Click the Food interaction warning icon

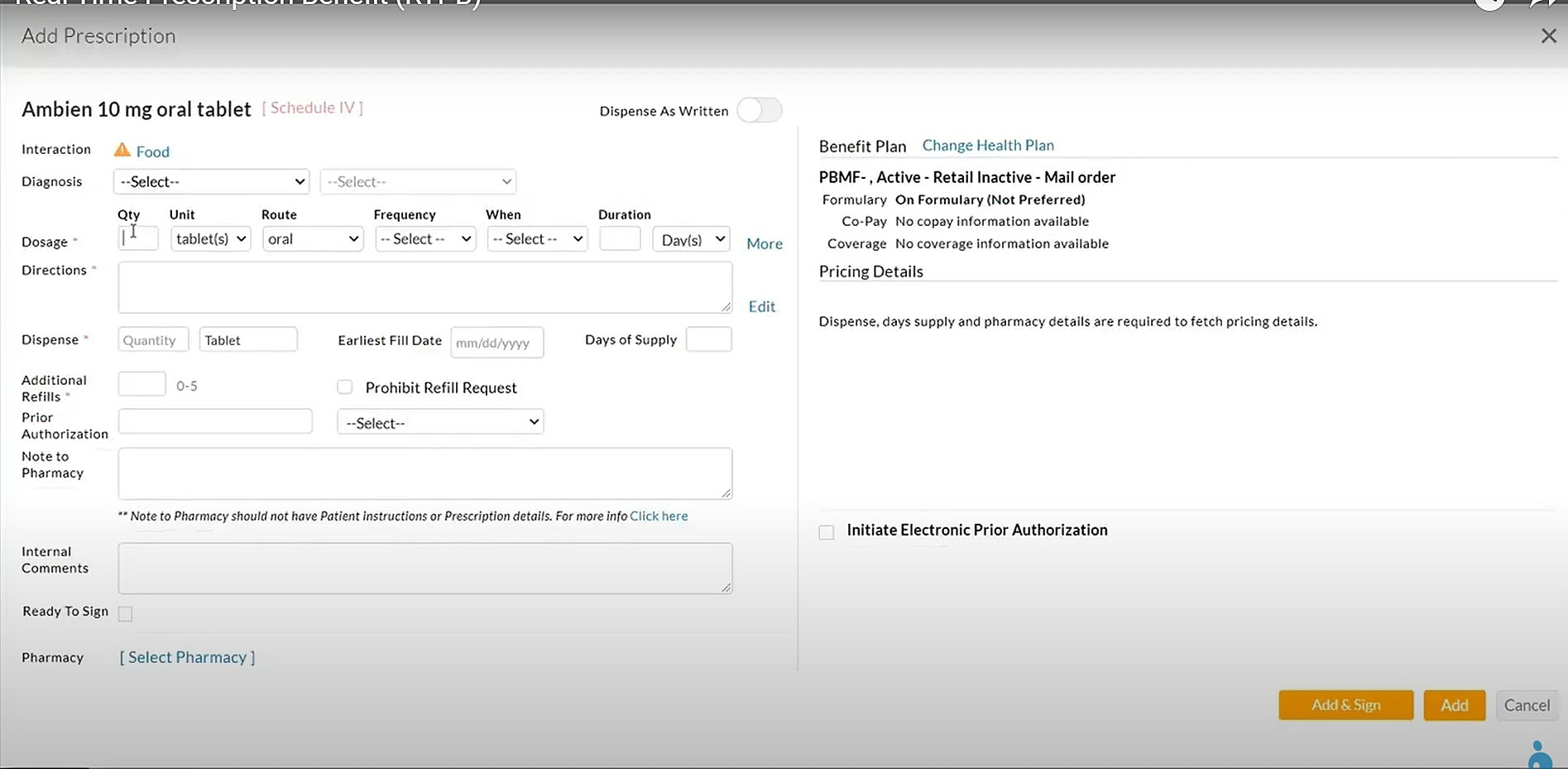[122, 150]
